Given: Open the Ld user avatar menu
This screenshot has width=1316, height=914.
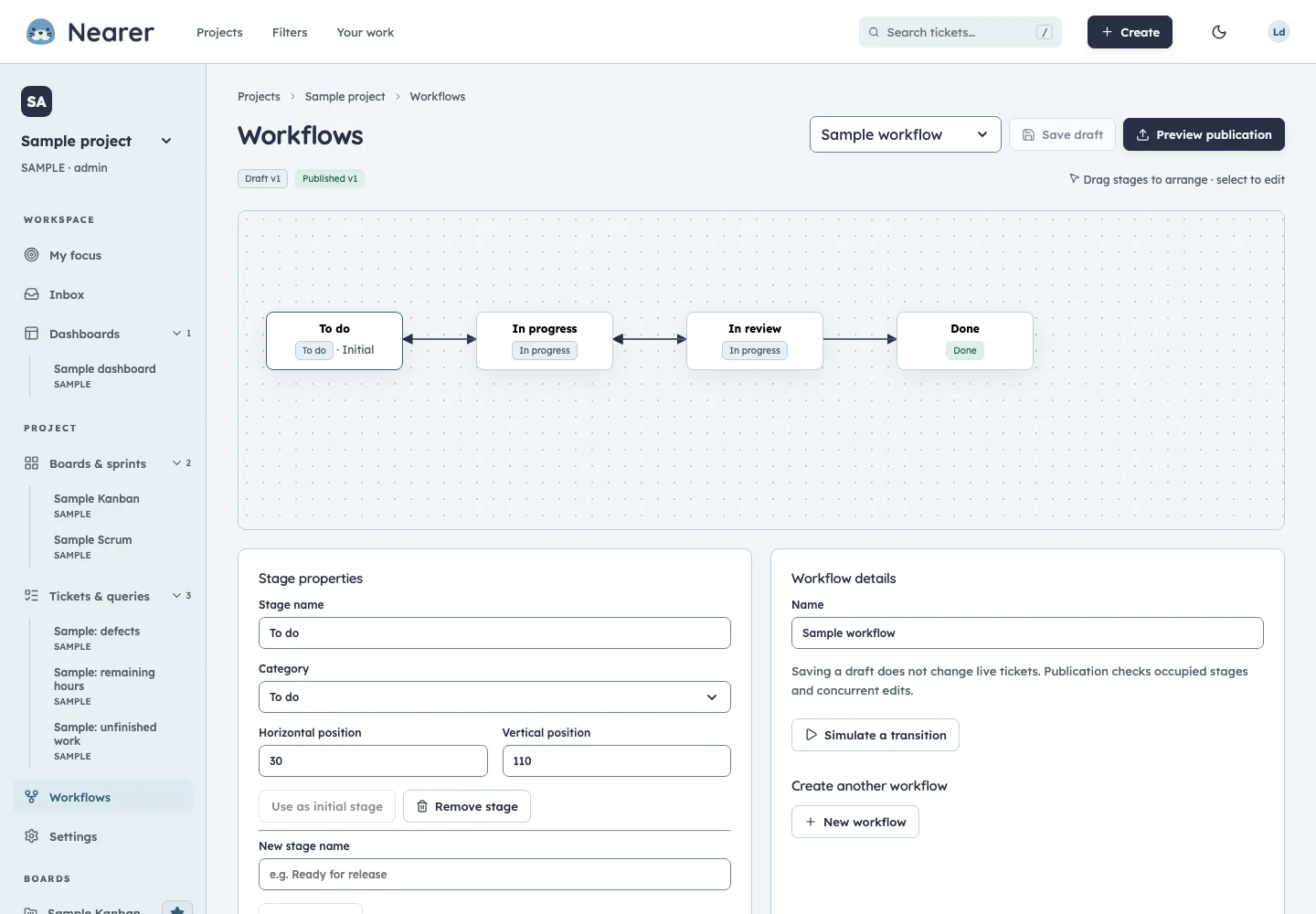Looking at the screenshot, I should pyautogui.click(x=1279, y=32).
